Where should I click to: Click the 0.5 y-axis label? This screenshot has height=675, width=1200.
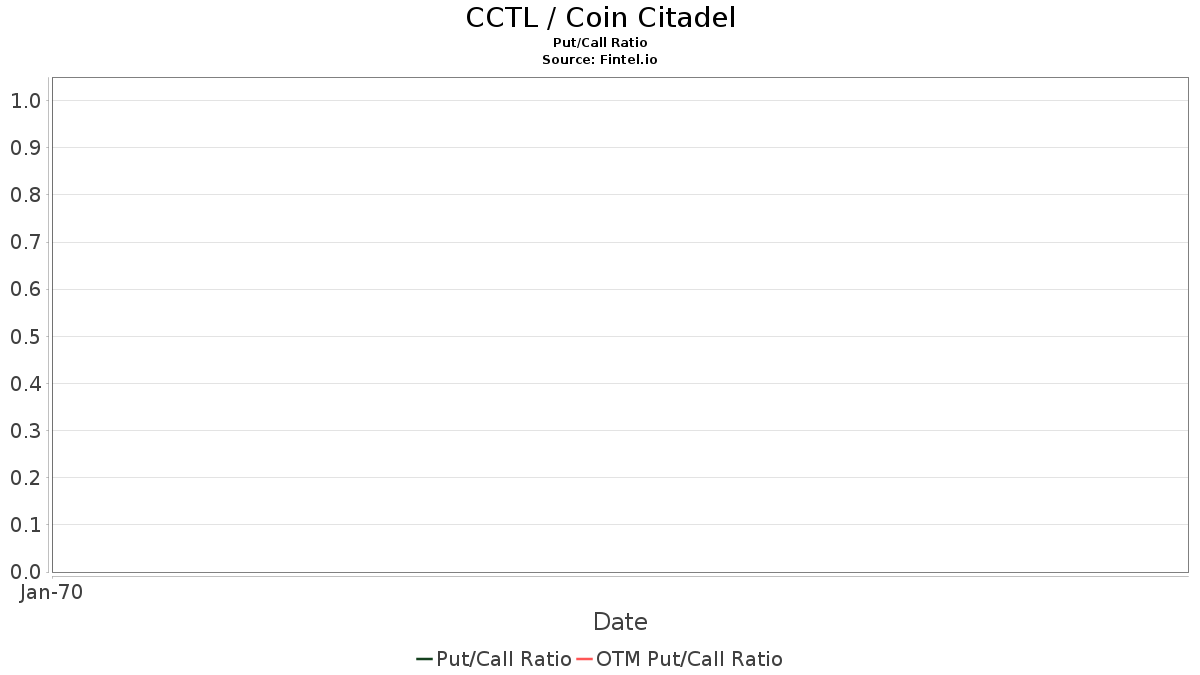(25, 337)
